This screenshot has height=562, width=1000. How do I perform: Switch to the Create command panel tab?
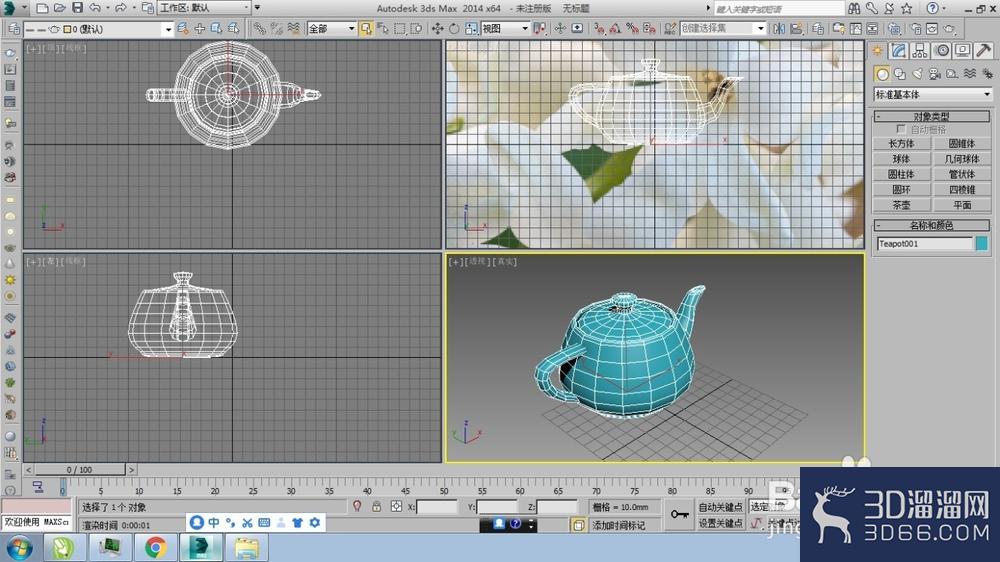coord(878,50)
